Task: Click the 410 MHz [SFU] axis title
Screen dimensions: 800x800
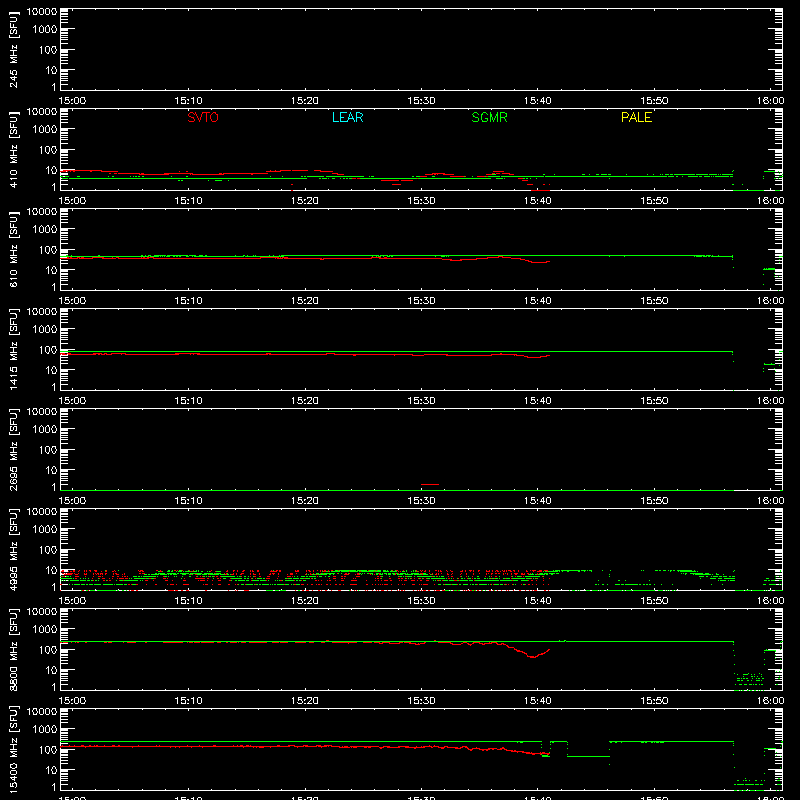Action: coord(13,149)
